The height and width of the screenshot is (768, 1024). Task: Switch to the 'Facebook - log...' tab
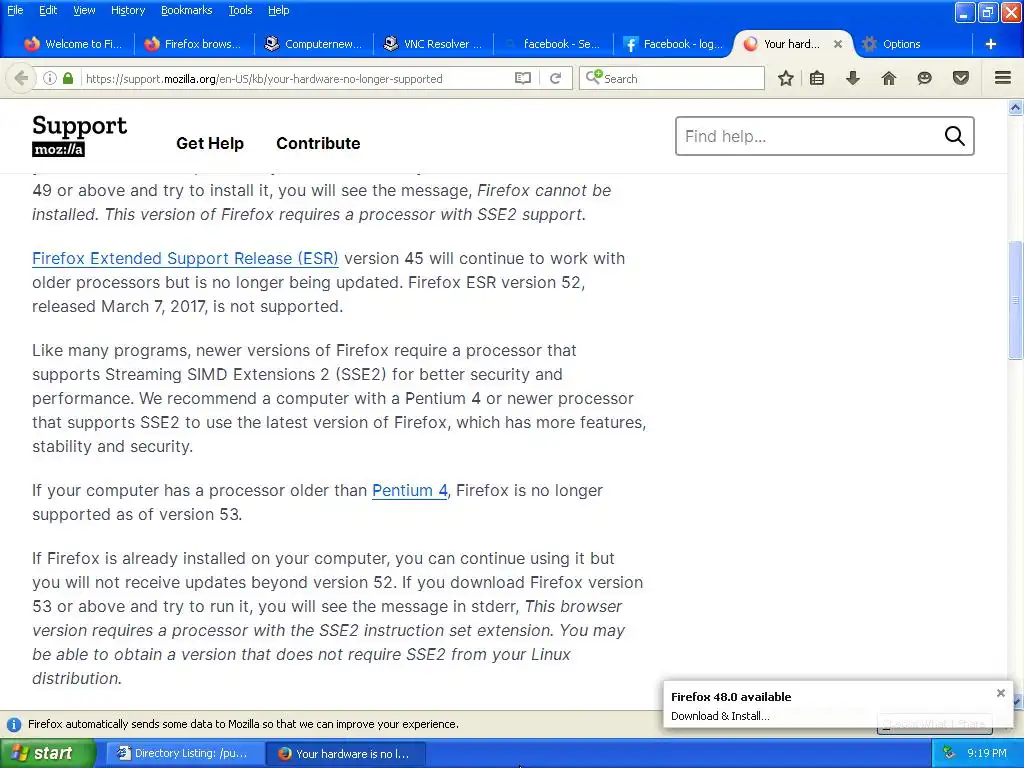click(673, 44)
